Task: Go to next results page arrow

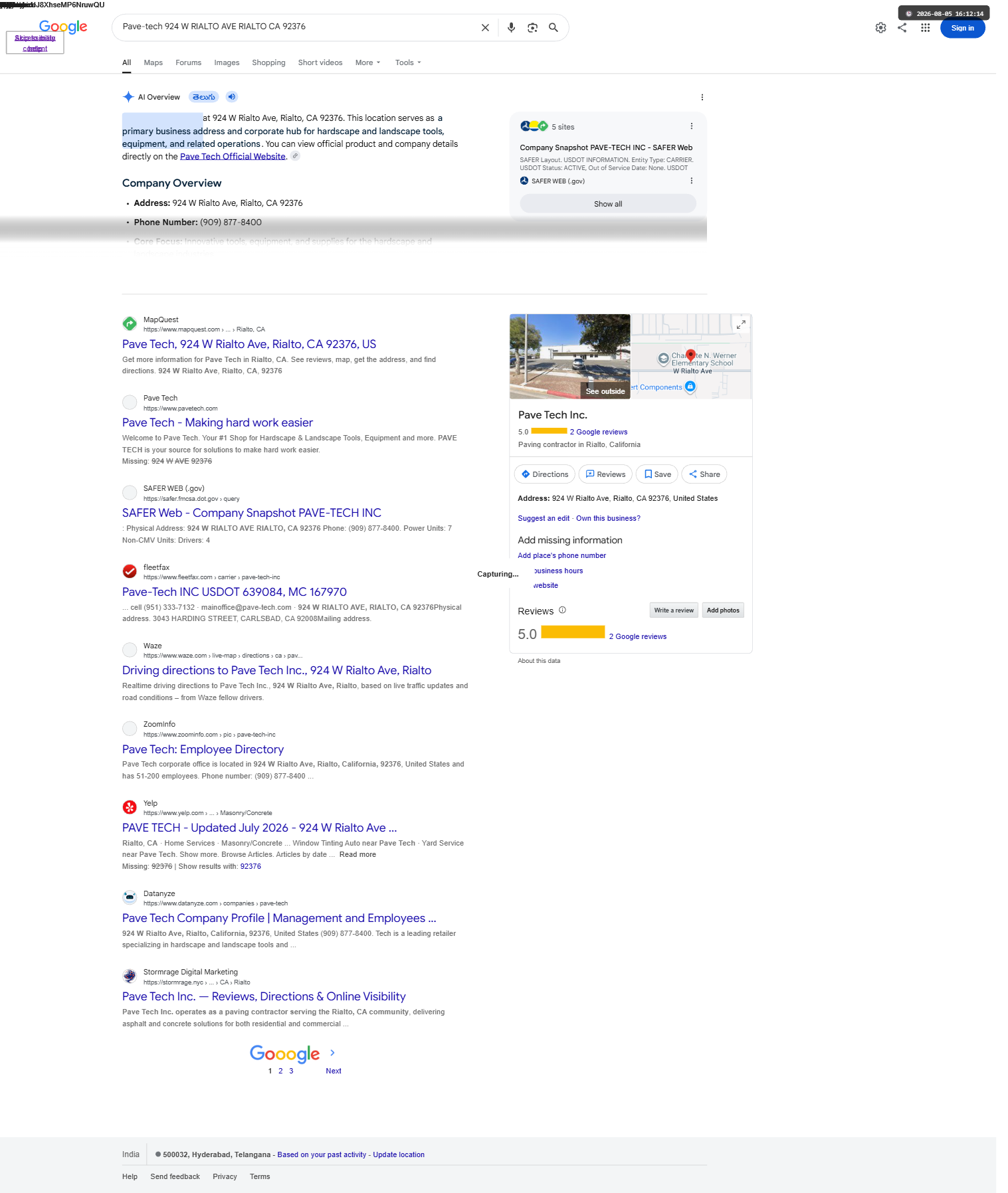Action: [332, 1053]
